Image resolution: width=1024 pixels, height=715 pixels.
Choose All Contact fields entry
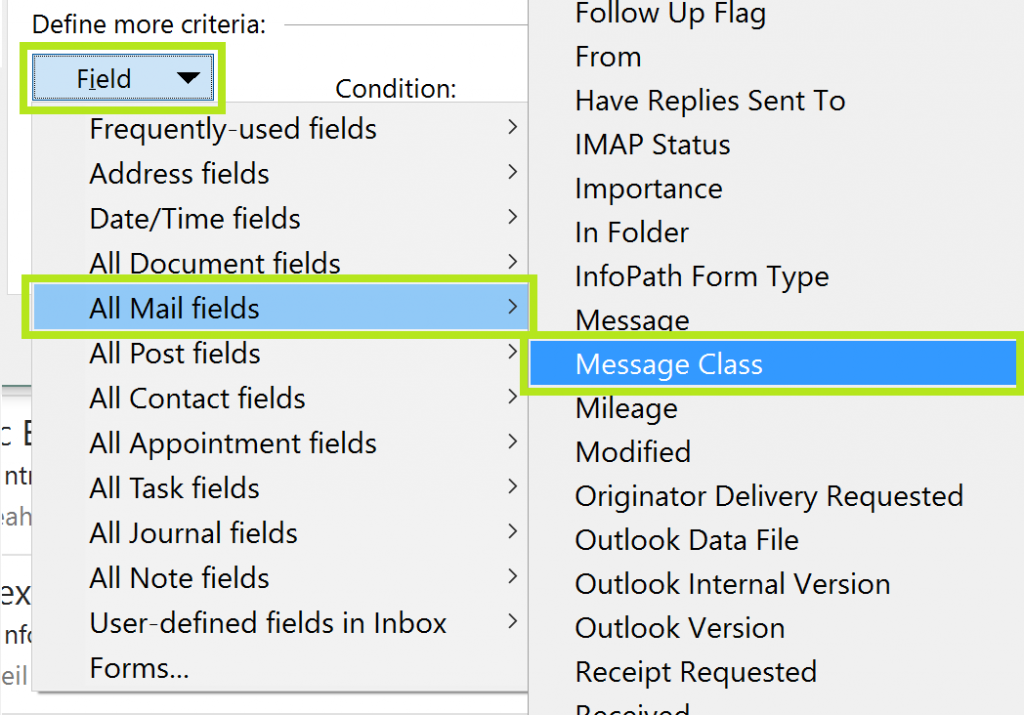(197, 398)
